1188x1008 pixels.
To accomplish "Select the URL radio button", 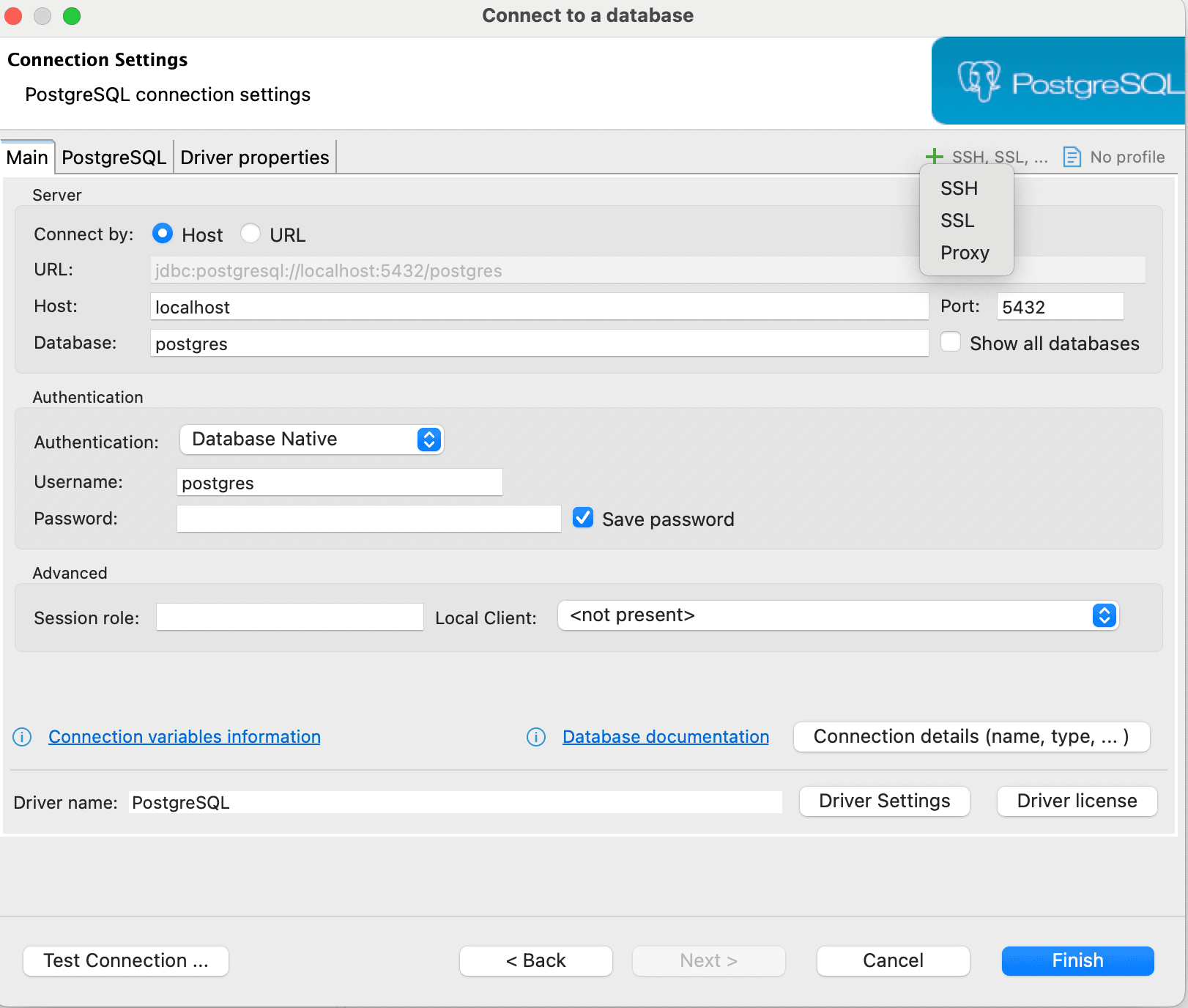I will 250,234.
